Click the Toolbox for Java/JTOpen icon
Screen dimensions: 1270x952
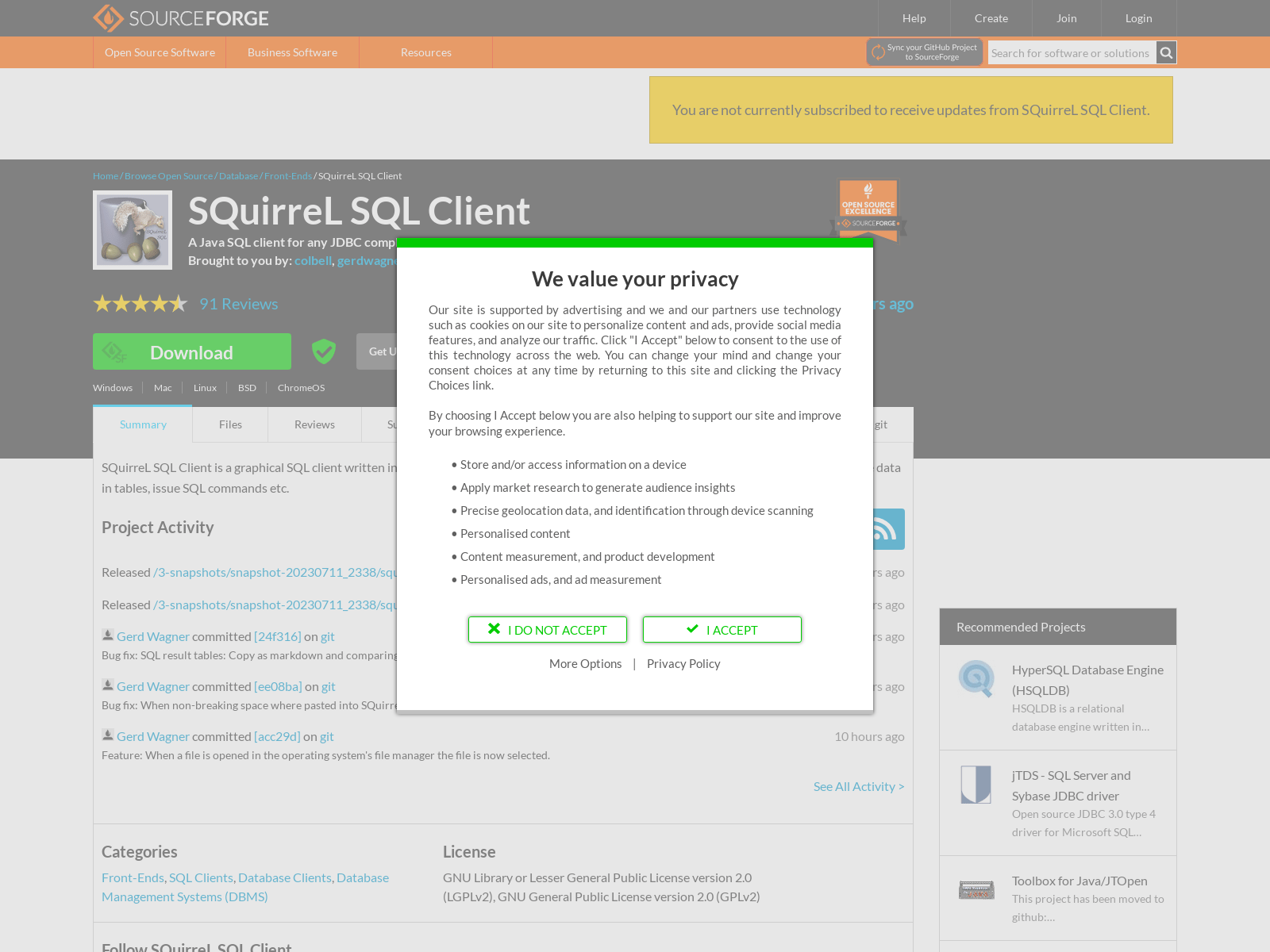click(976, 890)
